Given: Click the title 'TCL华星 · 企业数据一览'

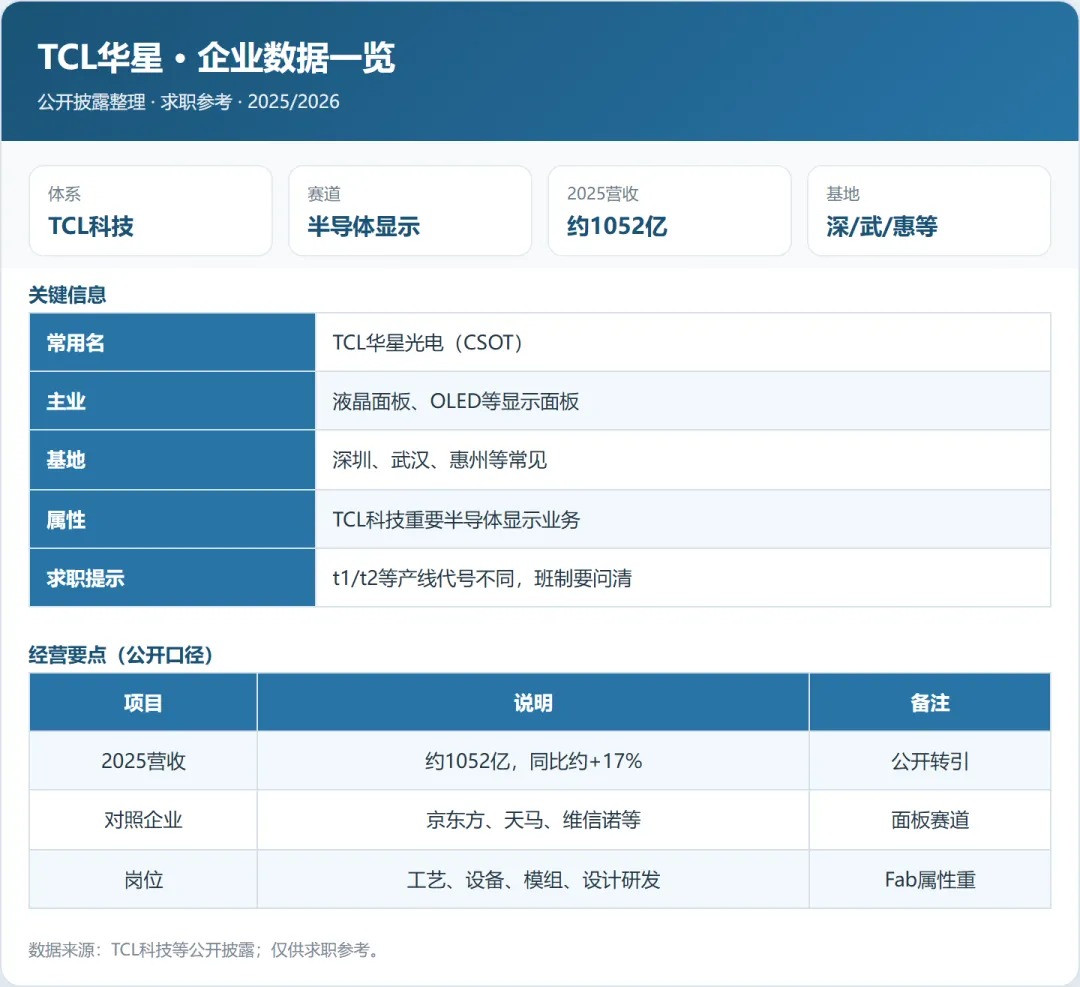Looking at the screenshot, I should pos(216,57).
